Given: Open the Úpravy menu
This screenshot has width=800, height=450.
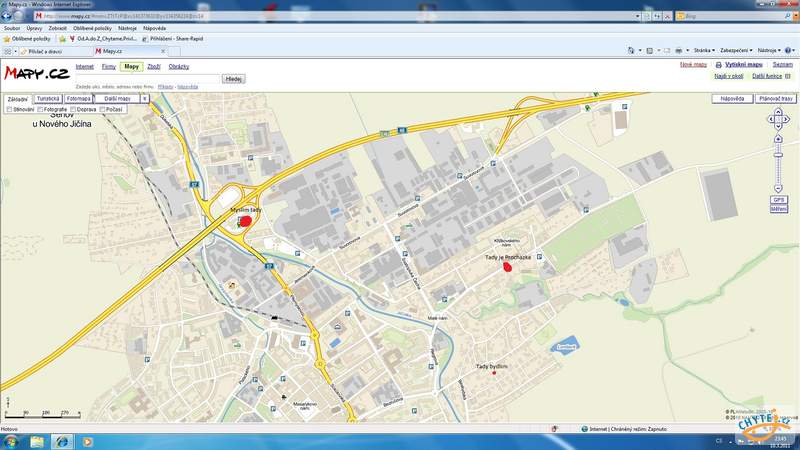Looking at the screenshot, I should point(34,29).
